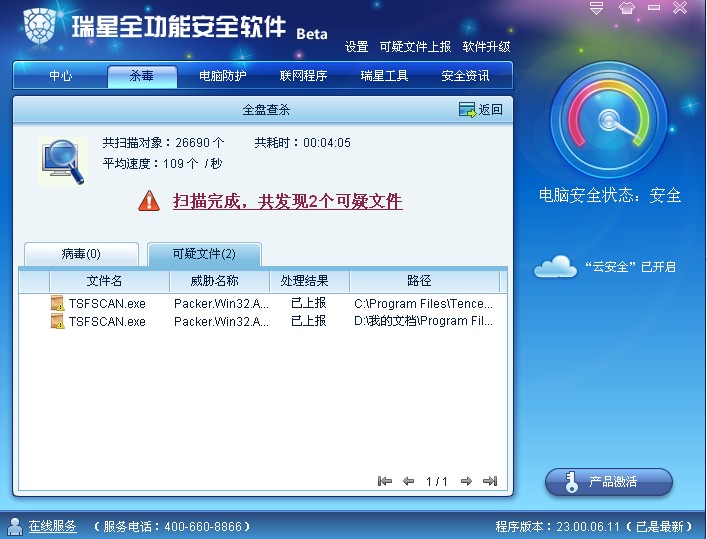
Task: Click the return icon beside 返回
Action: click(x=467, y=110)
